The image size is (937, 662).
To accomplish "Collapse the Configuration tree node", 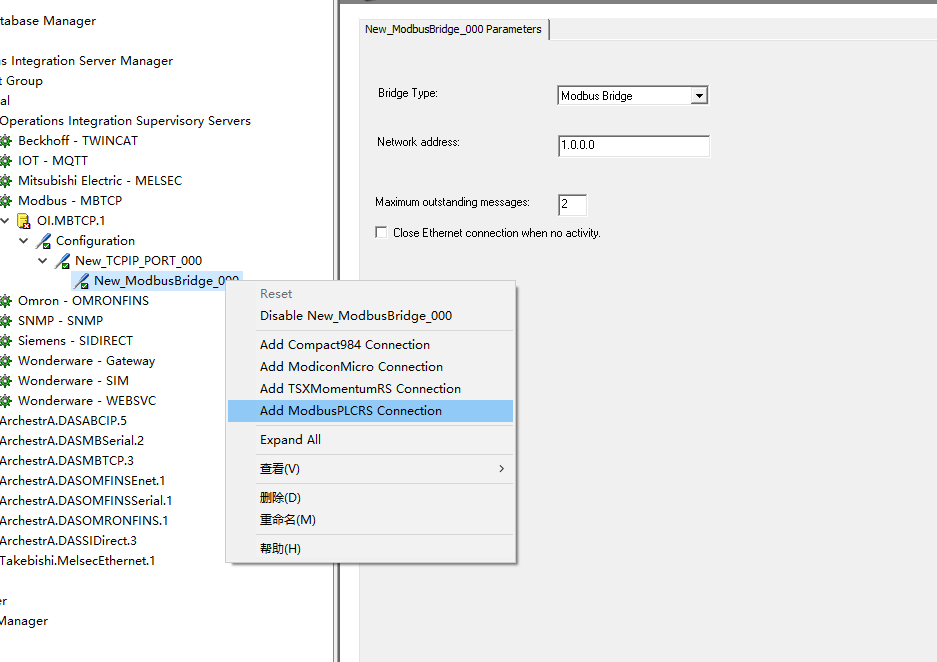I will [24, 241].
